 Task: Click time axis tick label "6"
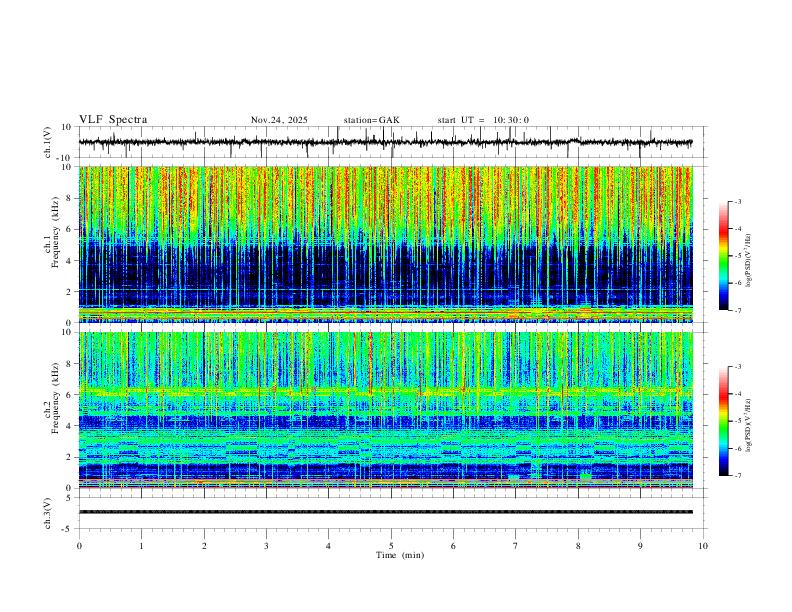pos(453,546)
